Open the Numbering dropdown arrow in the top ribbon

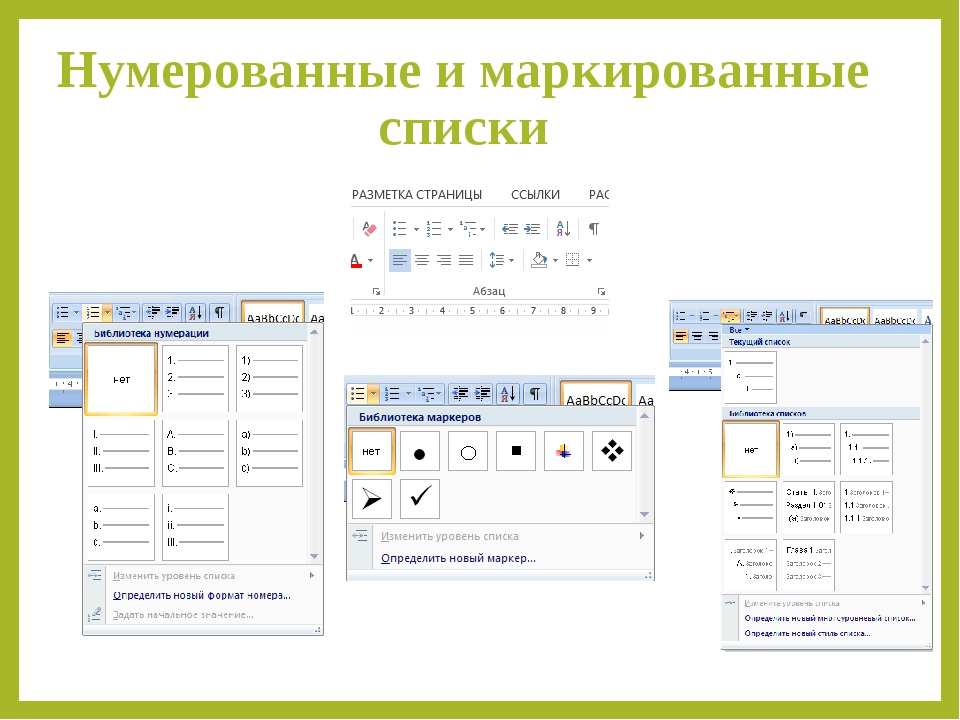tap(450, 230)
